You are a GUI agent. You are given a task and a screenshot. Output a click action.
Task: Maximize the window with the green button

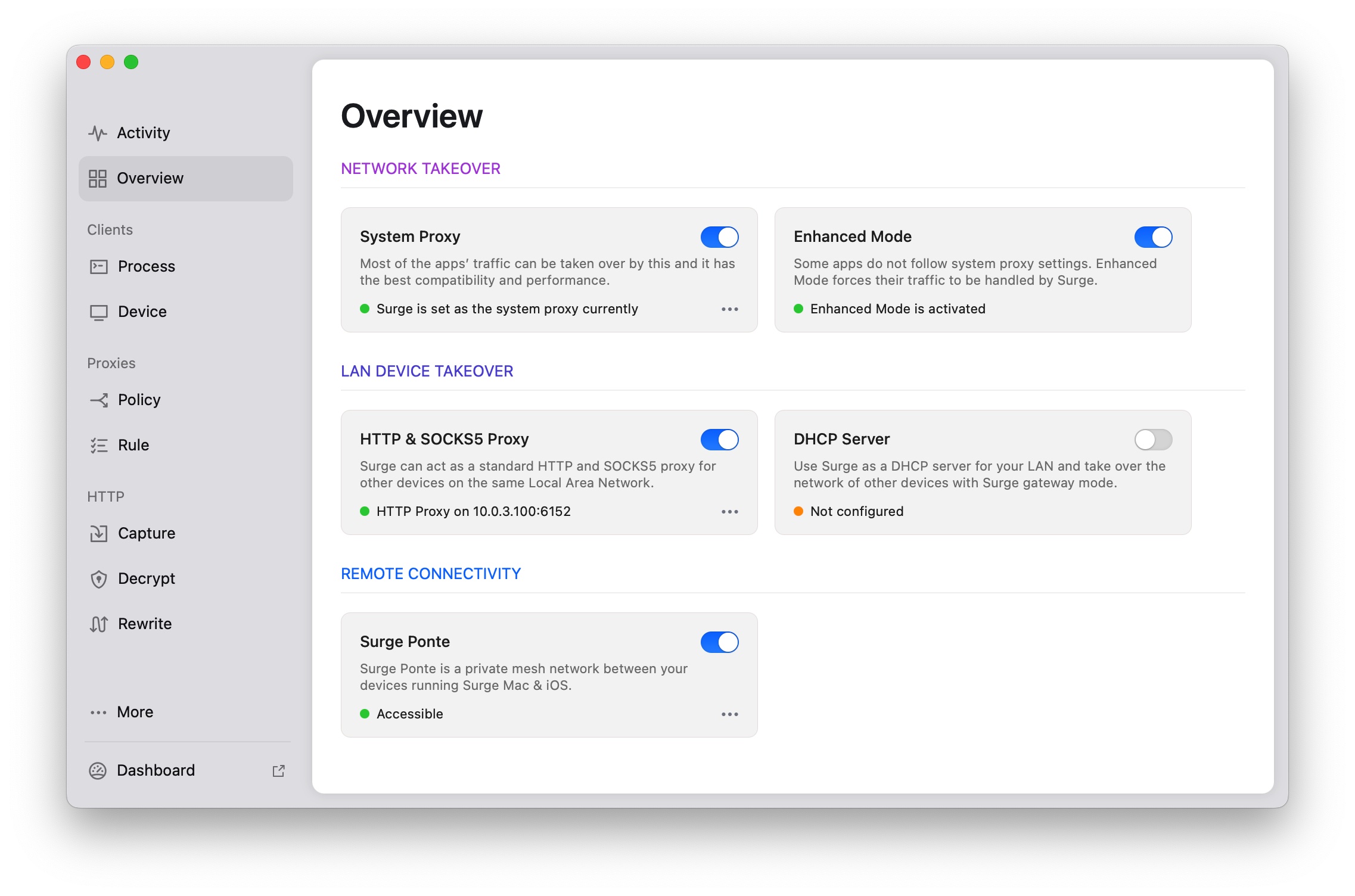click(131, 62)
